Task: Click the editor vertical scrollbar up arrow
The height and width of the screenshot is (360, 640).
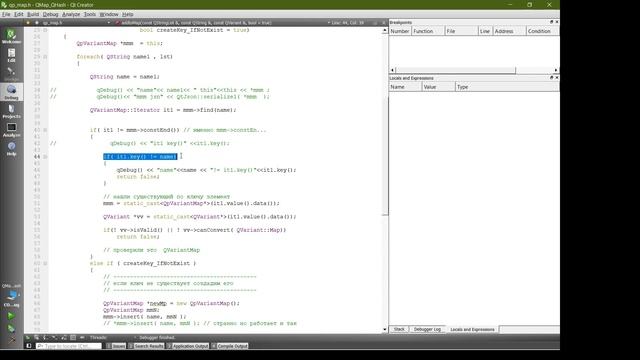Action: [x=384, y=31]
